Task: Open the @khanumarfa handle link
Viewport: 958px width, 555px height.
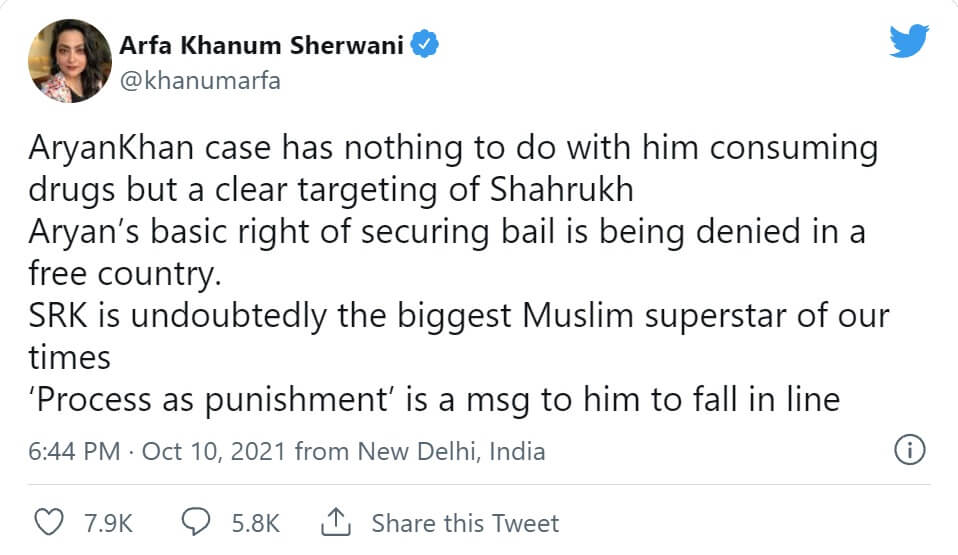Action: click(x=199, y=81)
